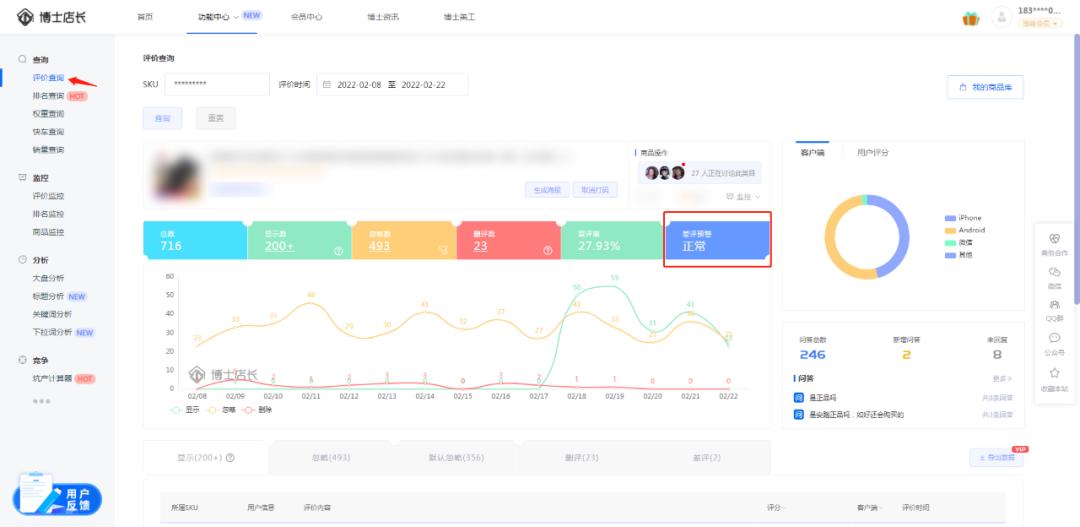Open 商务合作 icon in right floating bar

point(1055,238)
